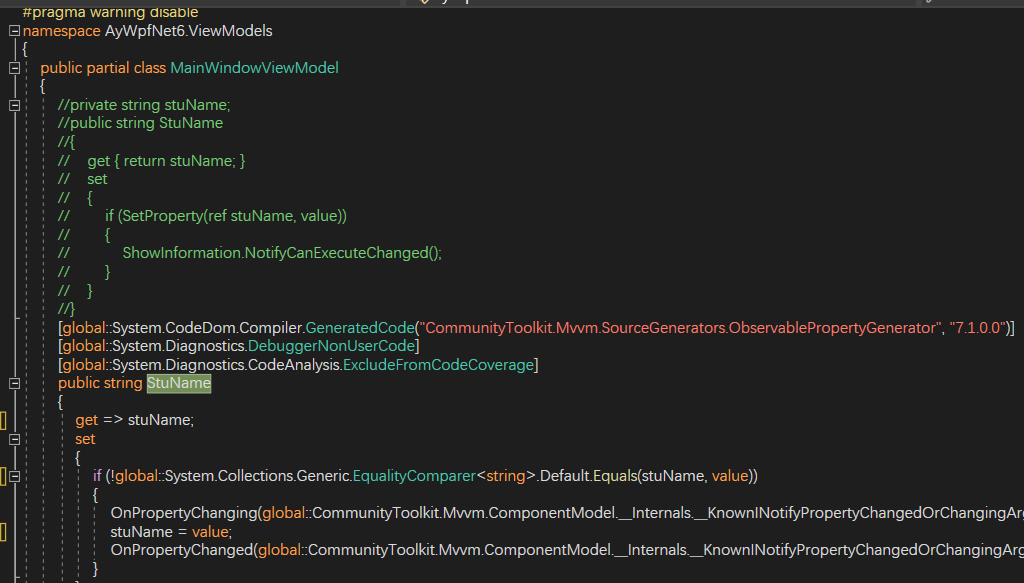The width and height of the screenshot is (1024, 583).
Task: Select the highlighted StuName identifier
Action: [x=178, y=383]
